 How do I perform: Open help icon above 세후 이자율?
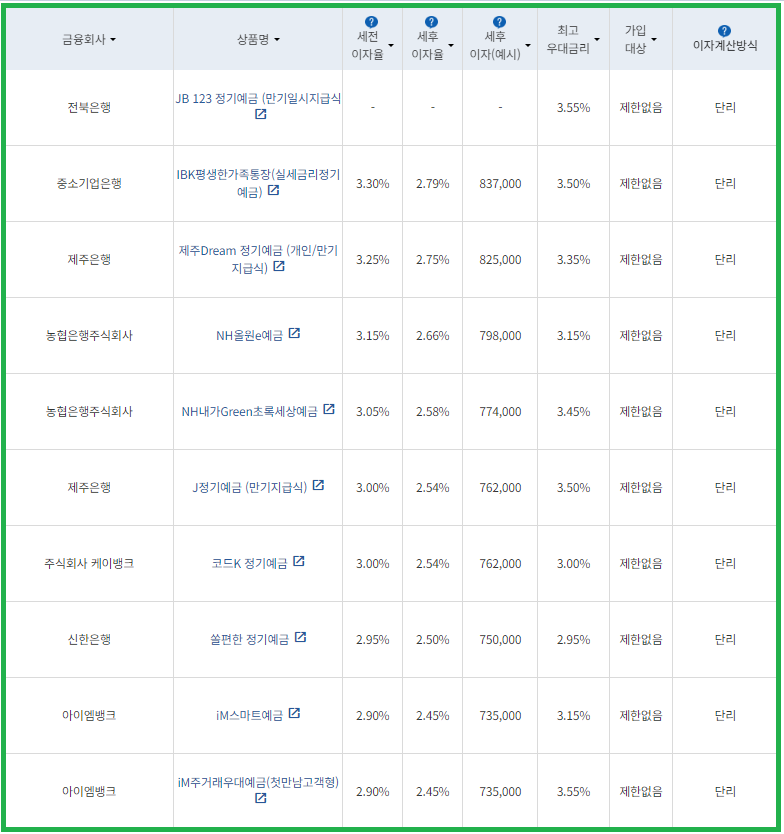point(431,22)
